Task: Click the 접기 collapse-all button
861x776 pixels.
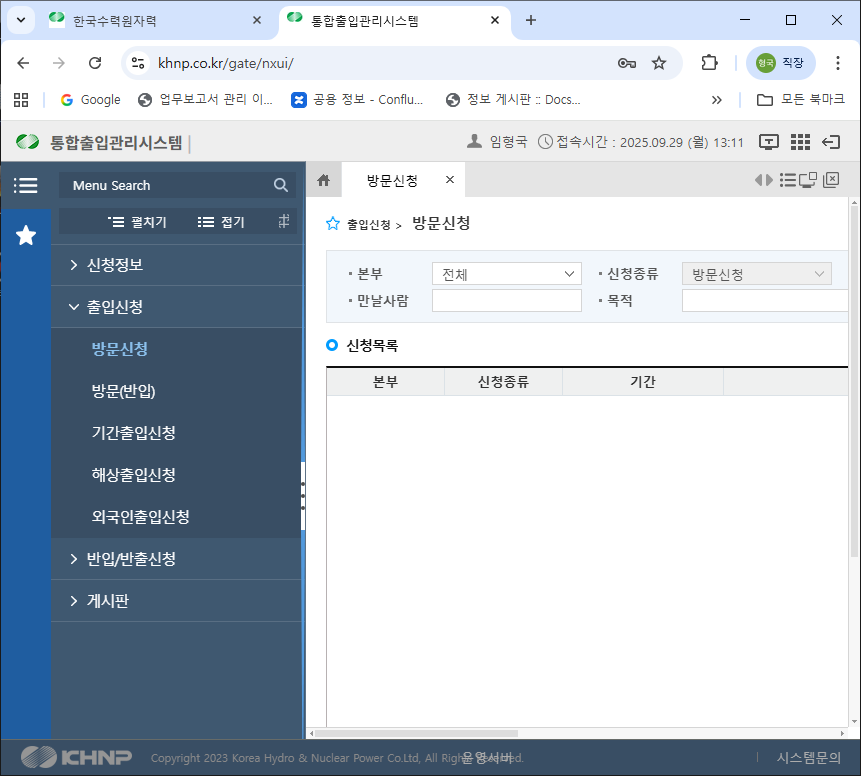Action: pyautogui.click(x=221, y=222)
